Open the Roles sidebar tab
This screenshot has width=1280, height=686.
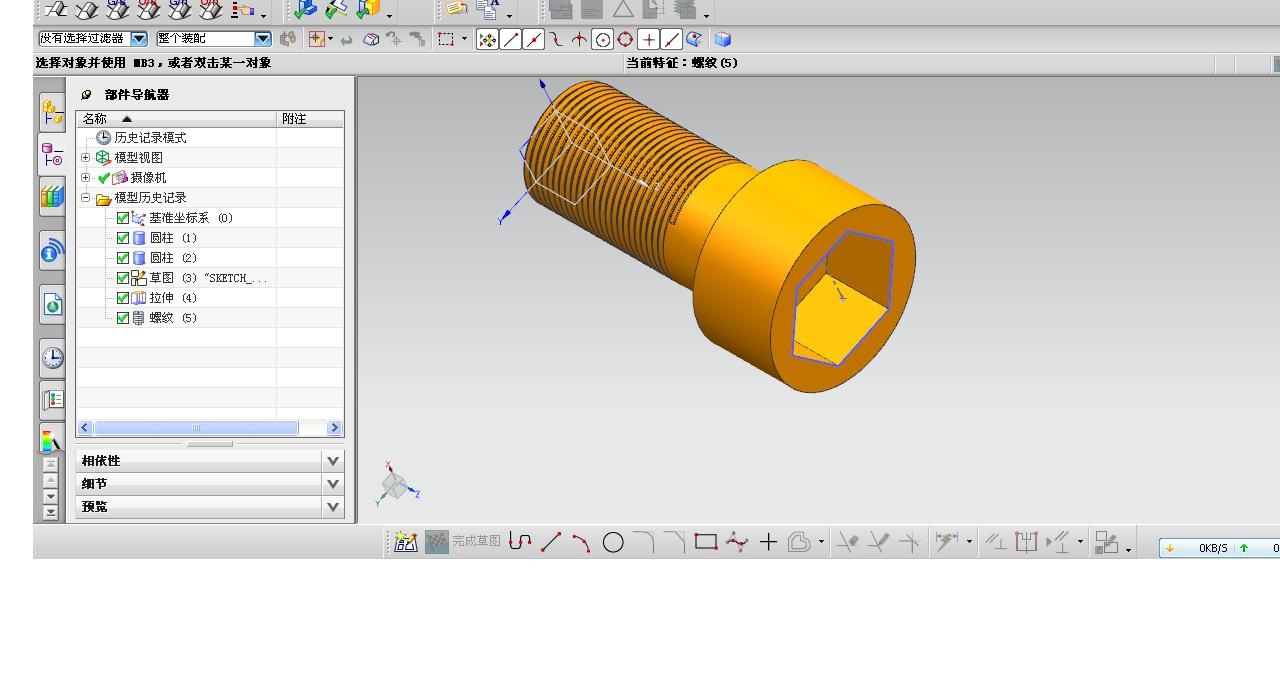point(52,400)
